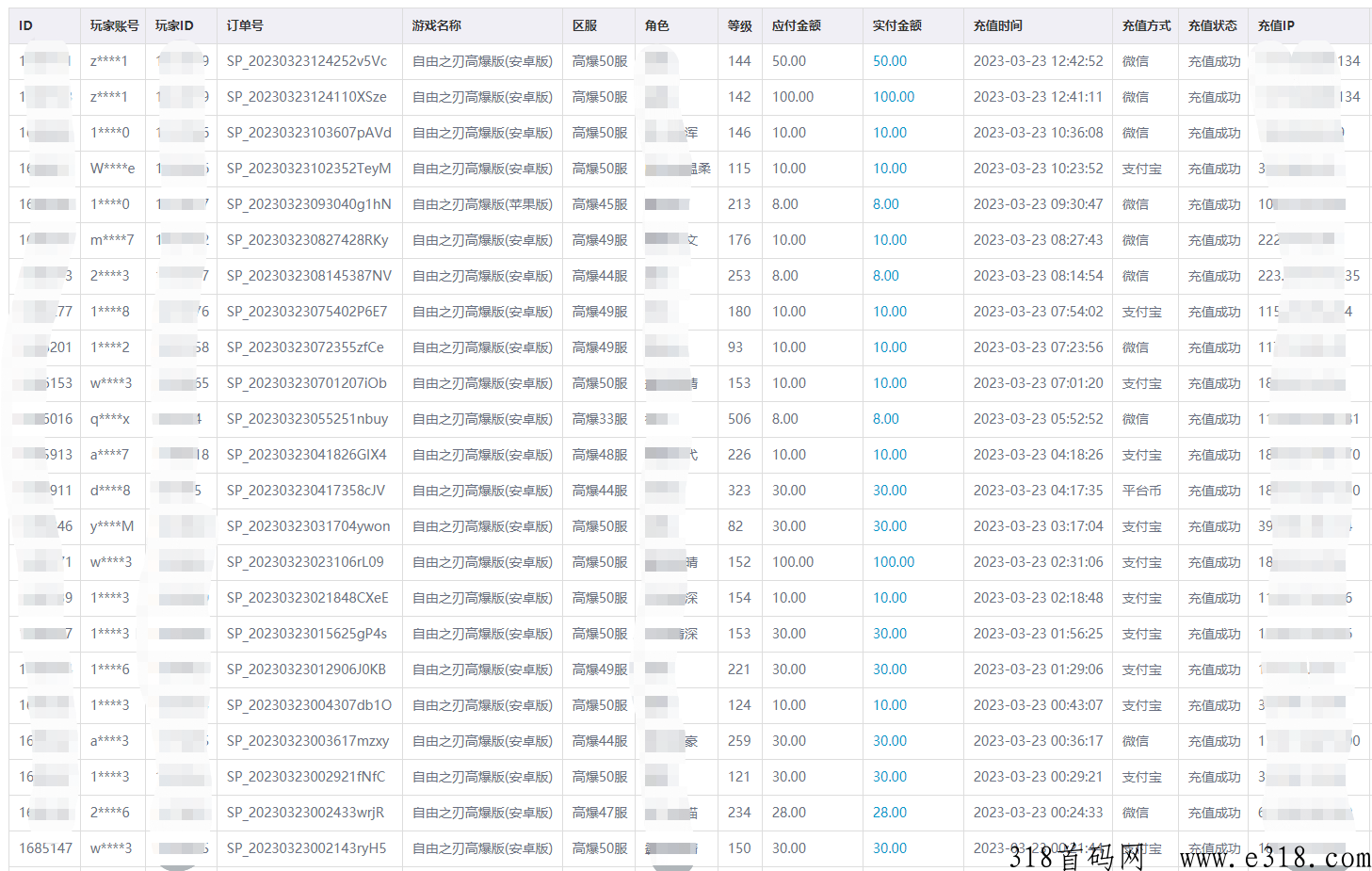The height and width of the screenshot is (871, 1372).
Task: Select order SP_20230323015625gP4s
Action: pos(307,634)
